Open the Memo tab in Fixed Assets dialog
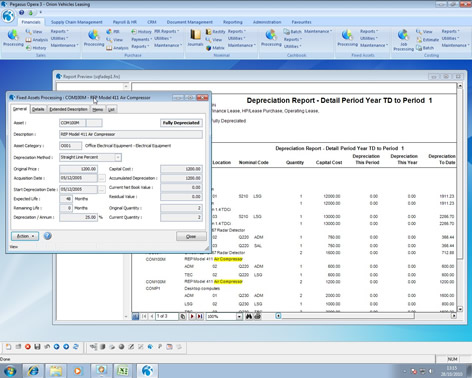 [98, 109]
